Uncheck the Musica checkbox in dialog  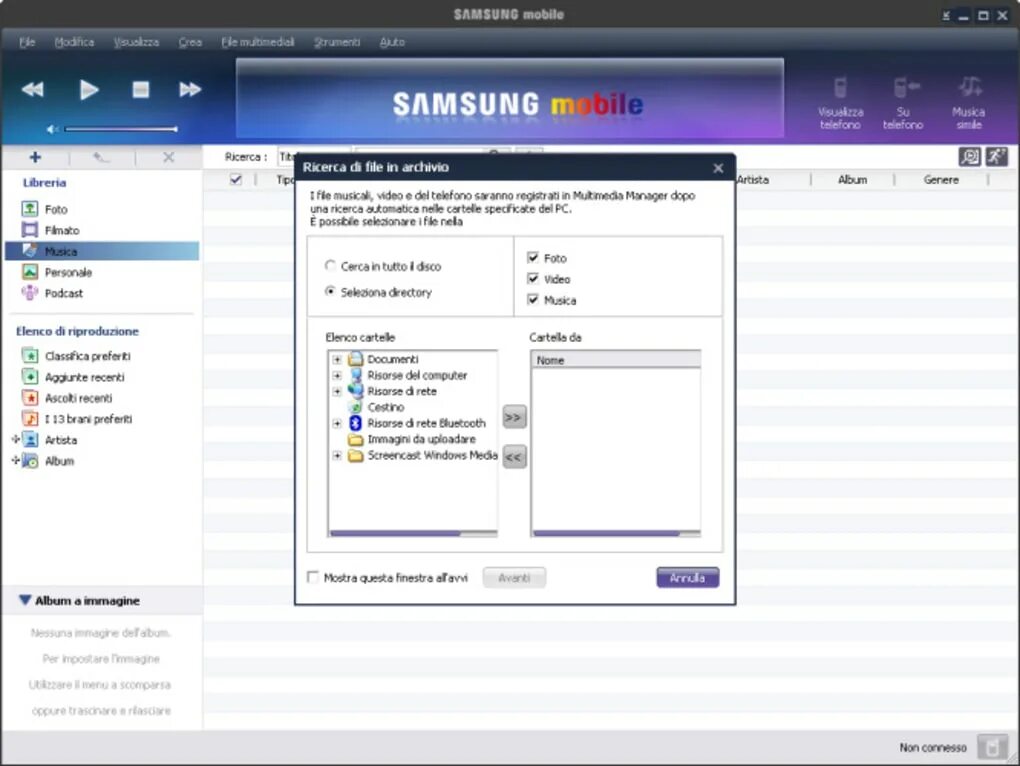pos(533,299)
